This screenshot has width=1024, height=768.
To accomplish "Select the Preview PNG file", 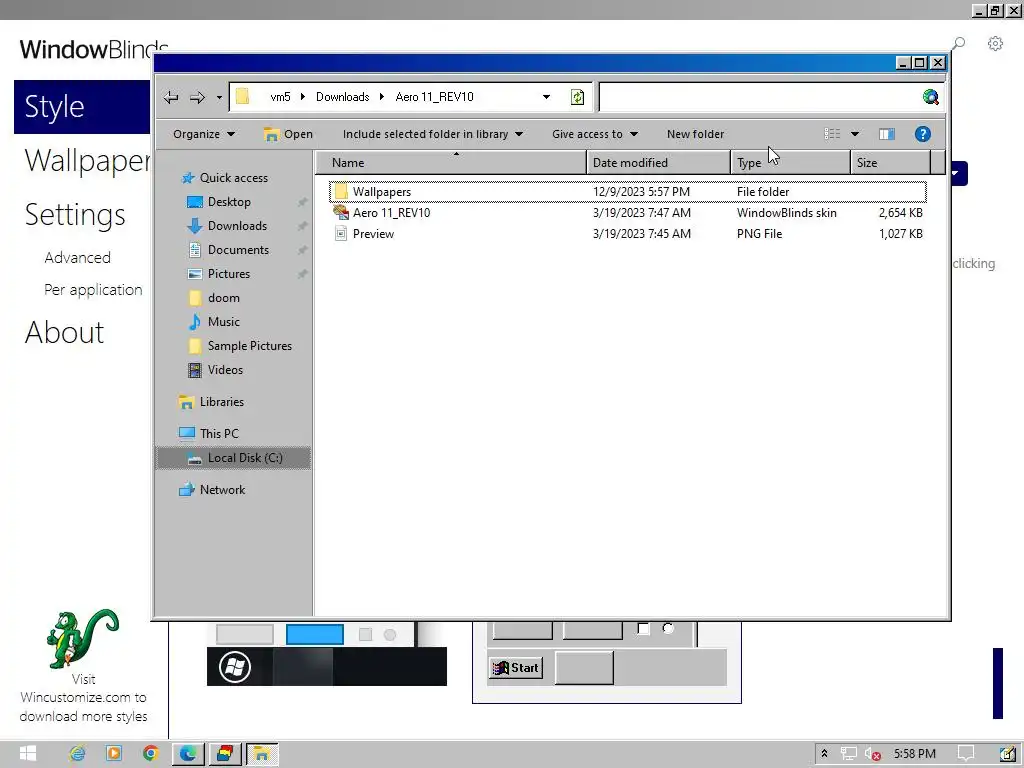I will pyautogui.click(x=628, y=234).
